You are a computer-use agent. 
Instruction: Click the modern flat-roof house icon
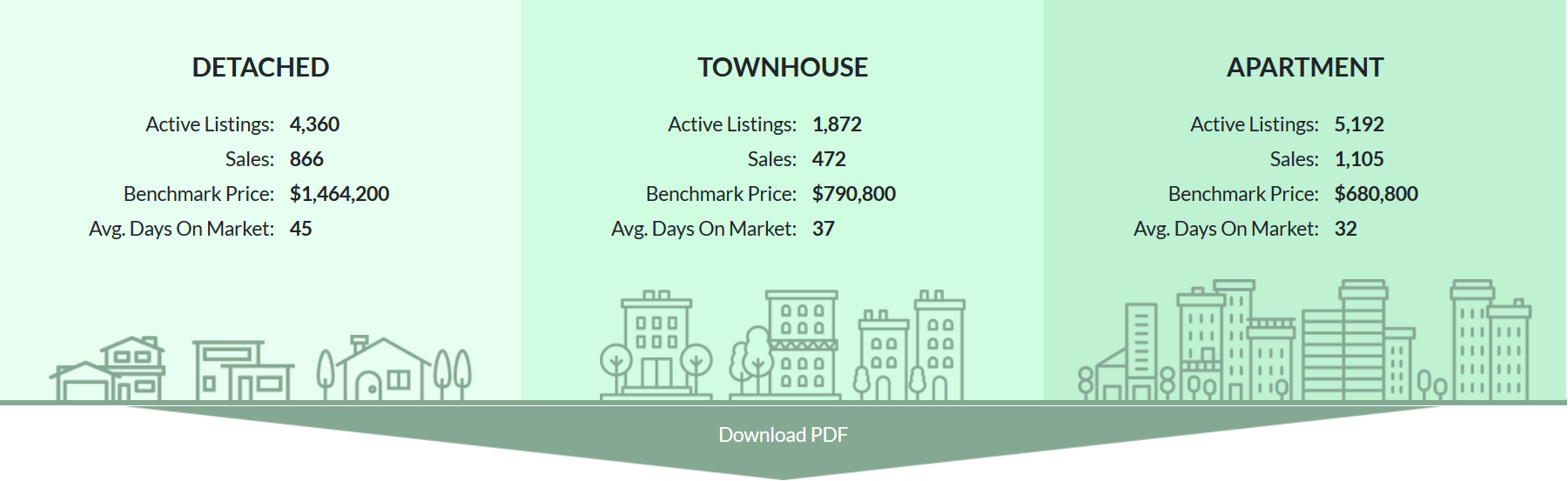(x=241, y=371)
